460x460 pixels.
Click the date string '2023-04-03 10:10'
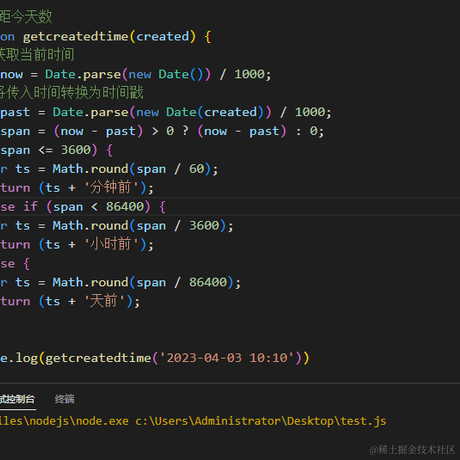pyautogui.click(x=227, y=358)
